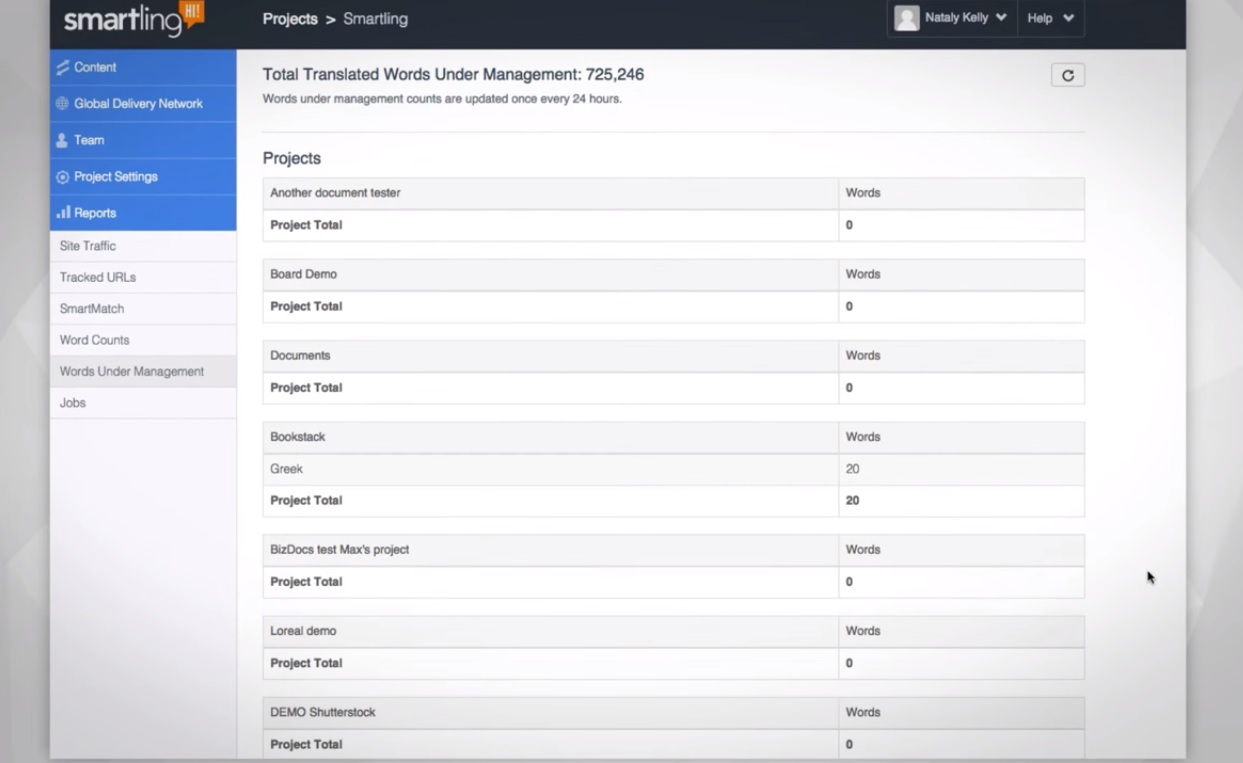Screen dimensions: 1243x763
Task: Navigate to Word Counts report
Action: [x=95, y=340]
